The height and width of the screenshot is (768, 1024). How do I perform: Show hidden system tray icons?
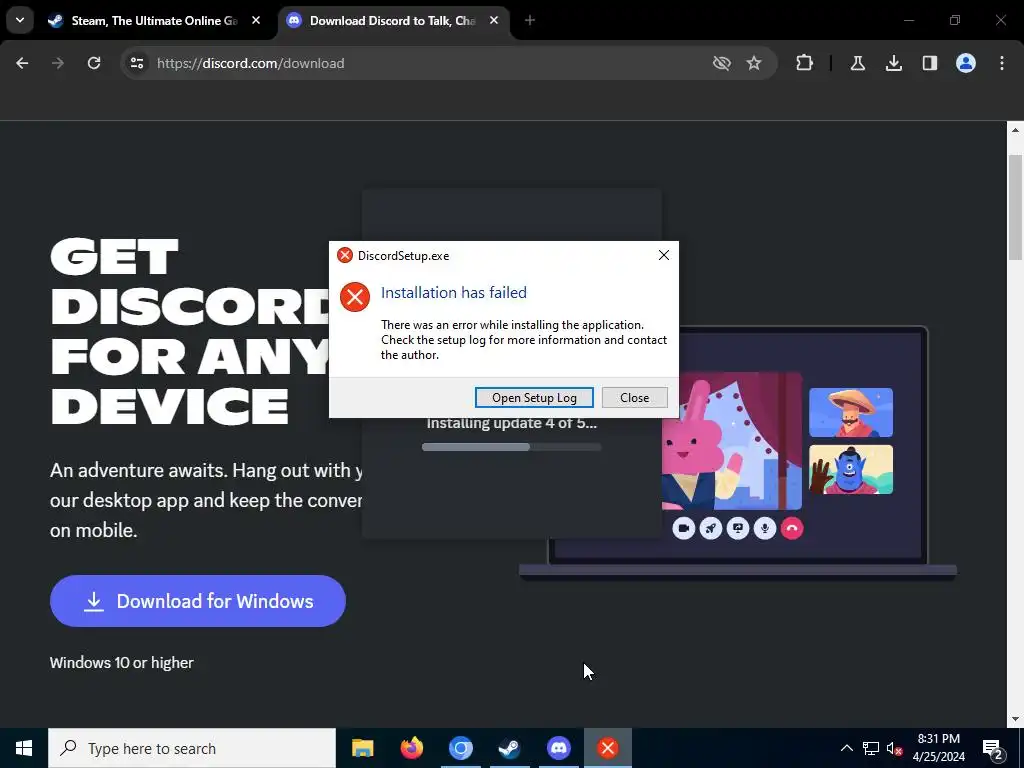846,748
